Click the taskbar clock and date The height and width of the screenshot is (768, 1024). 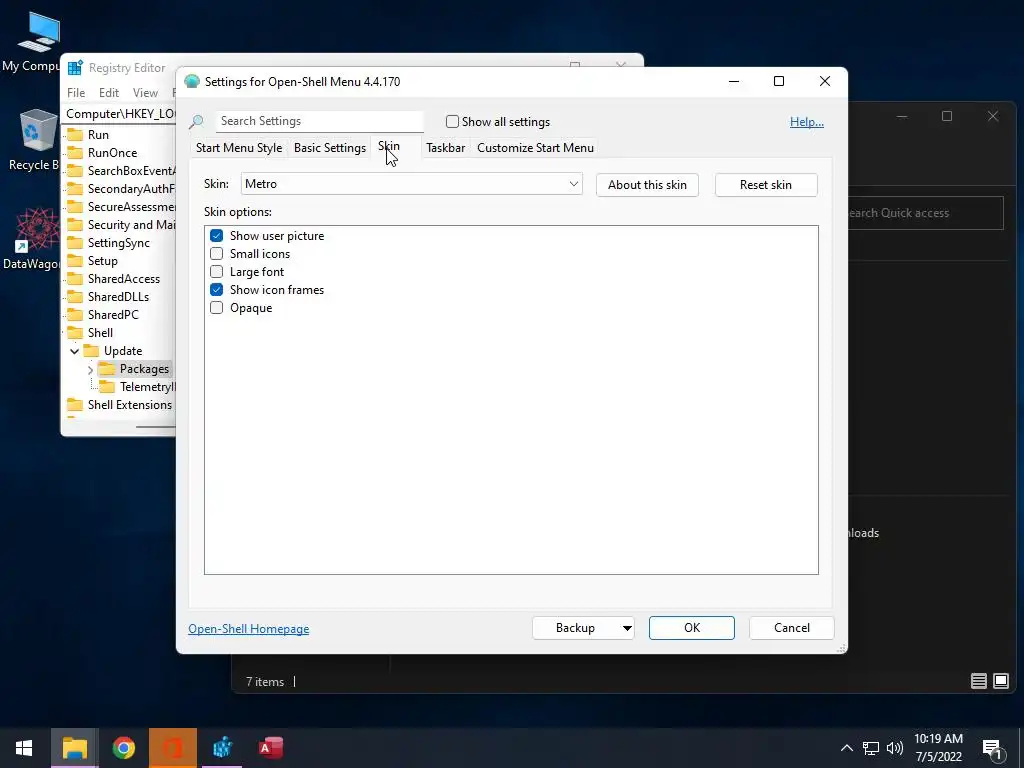(x=938, y=748)
